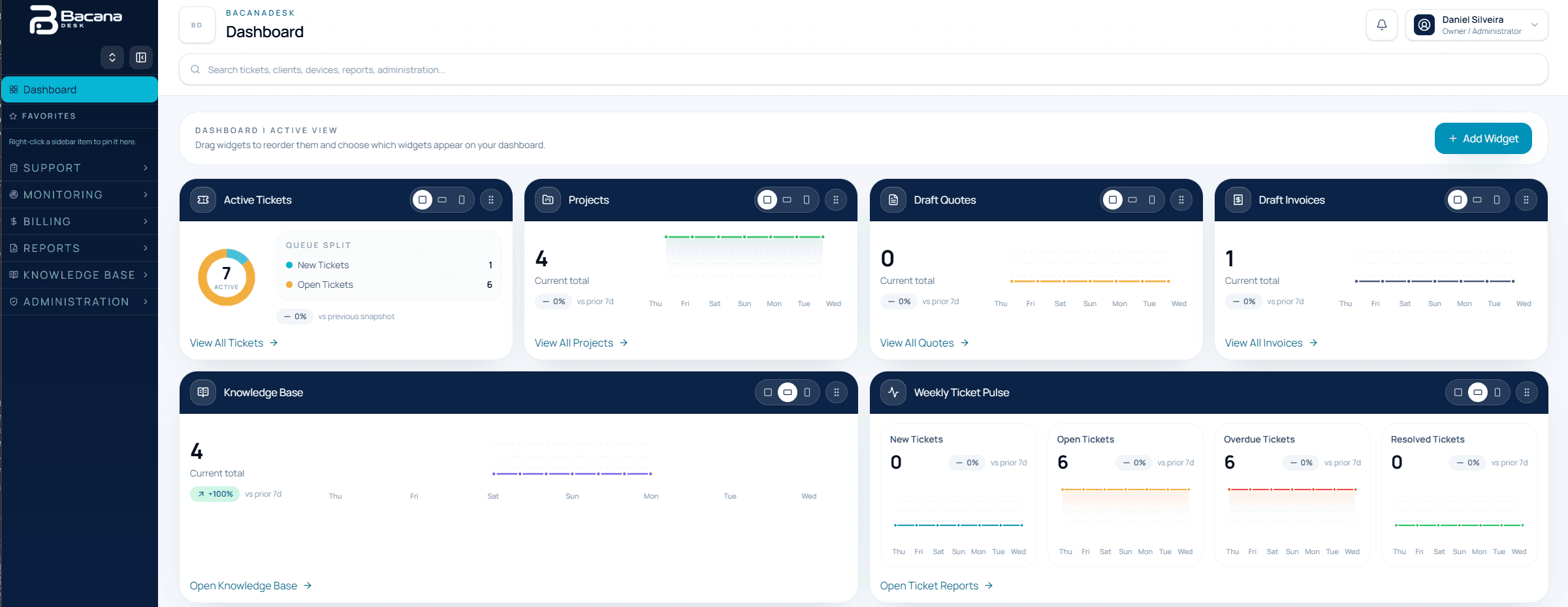
Task: Click the Open Tickets pulse card
Action: tap(1125, 494)
